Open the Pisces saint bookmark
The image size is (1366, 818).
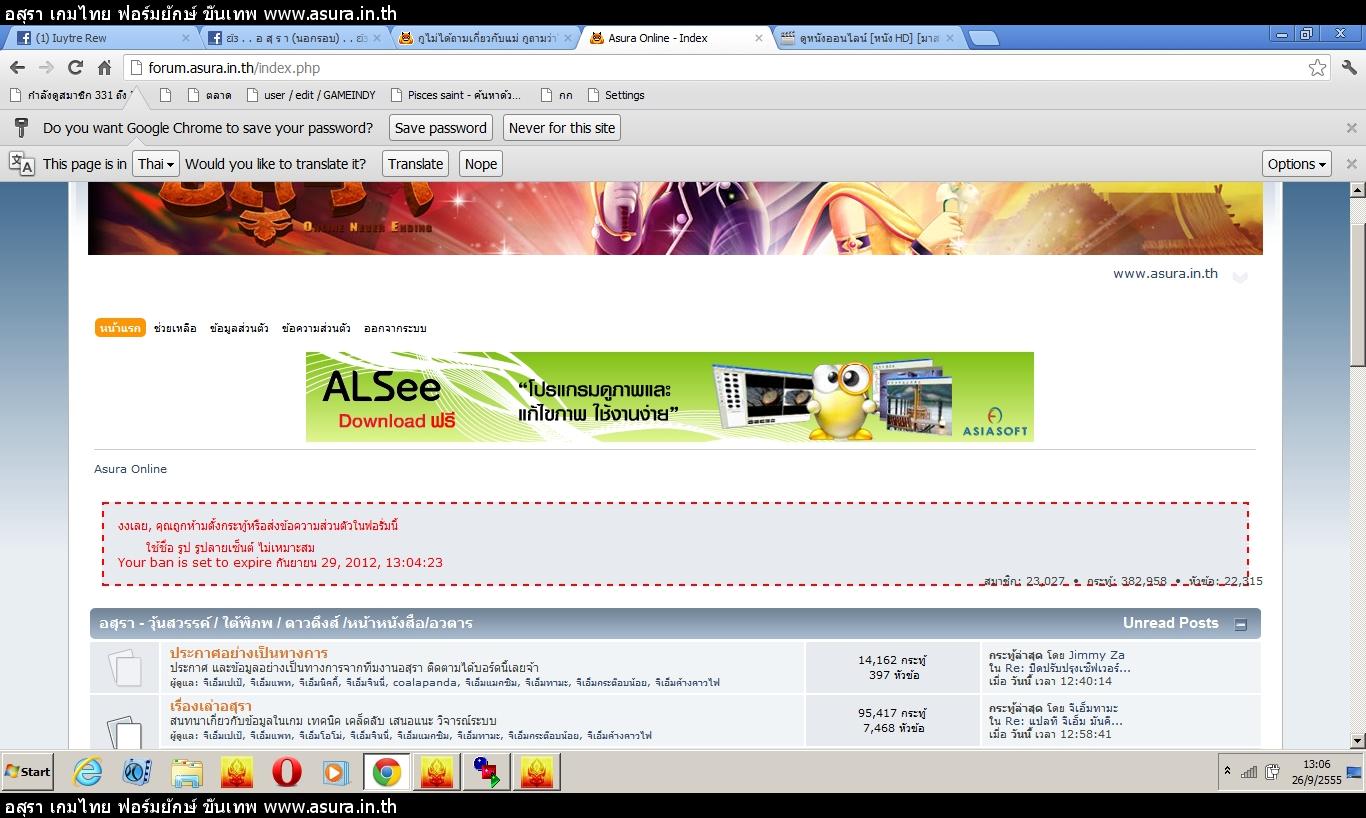(x=455, y=95)
